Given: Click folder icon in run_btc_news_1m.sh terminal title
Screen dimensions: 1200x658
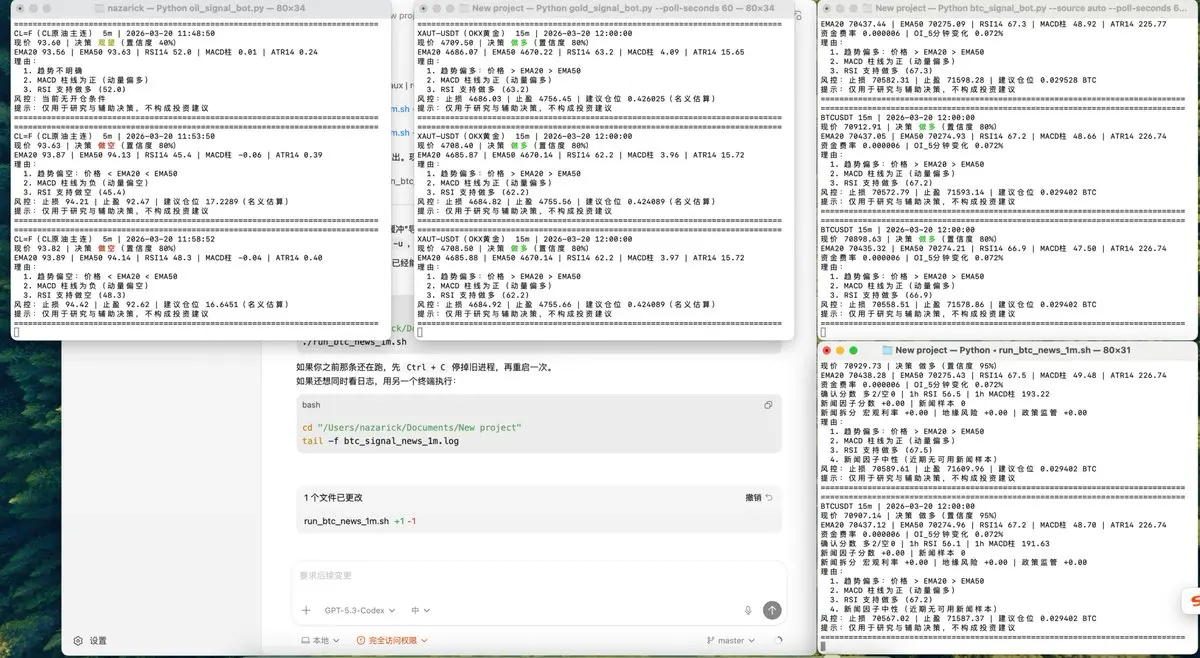Looking at the screenshot, I should [886, 351].
